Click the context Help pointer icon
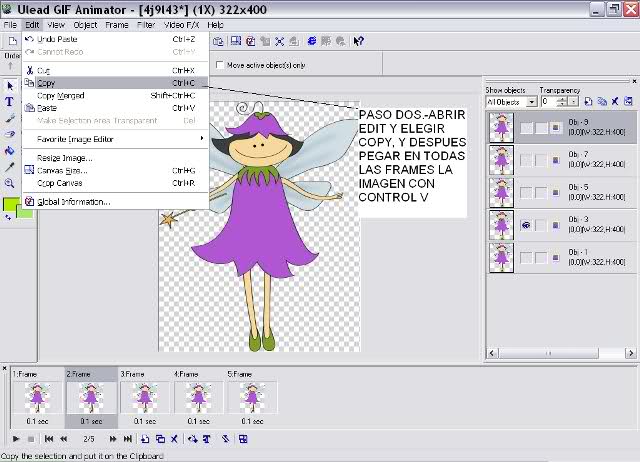 click(358, 41)
